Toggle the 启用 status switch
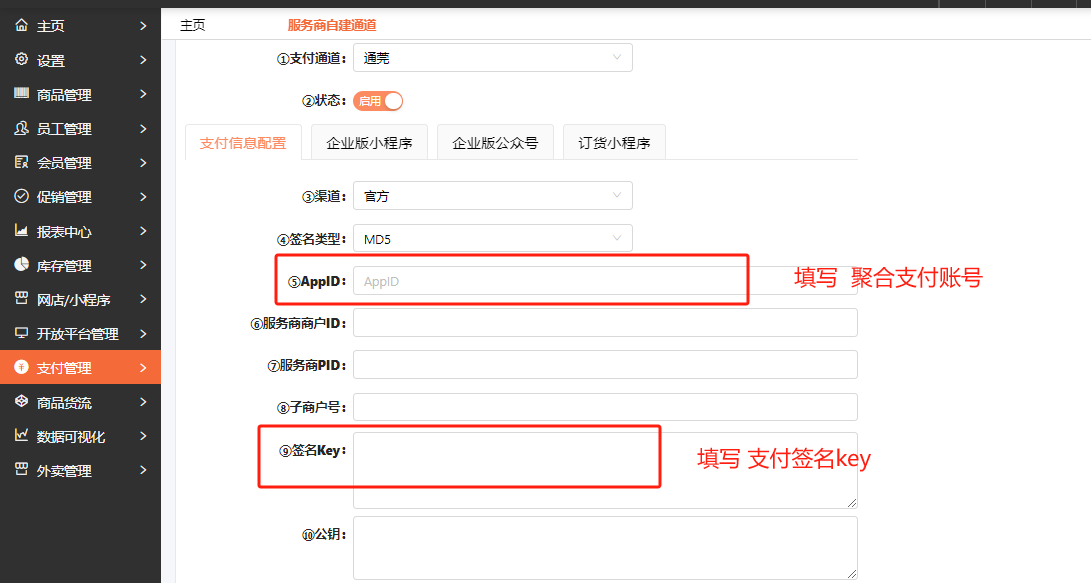This screenshot has height=583, width=1091. (x=378, y=101)
